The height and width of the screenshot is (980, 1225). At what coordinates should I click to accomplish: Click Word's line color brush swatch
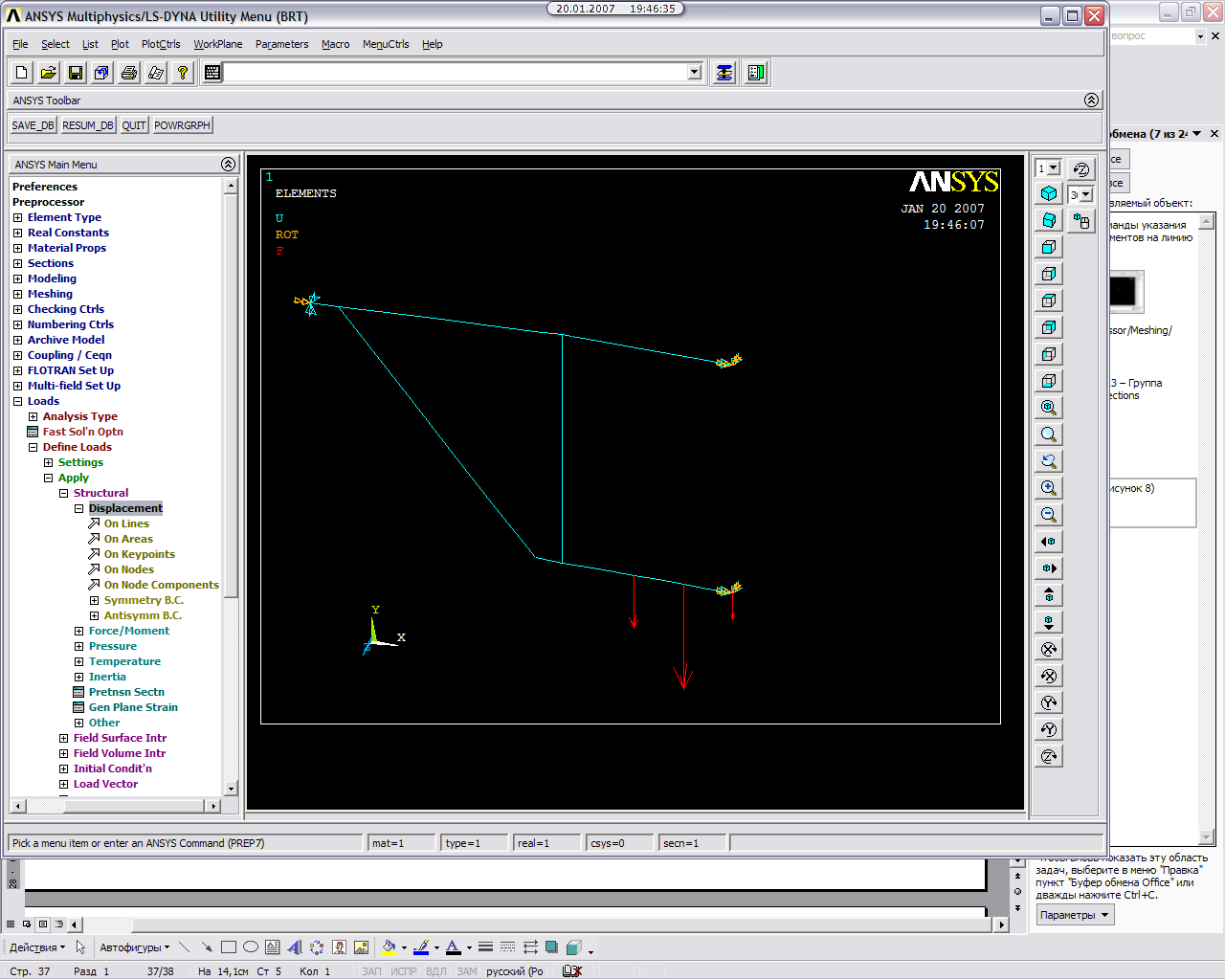pos(421,947)
